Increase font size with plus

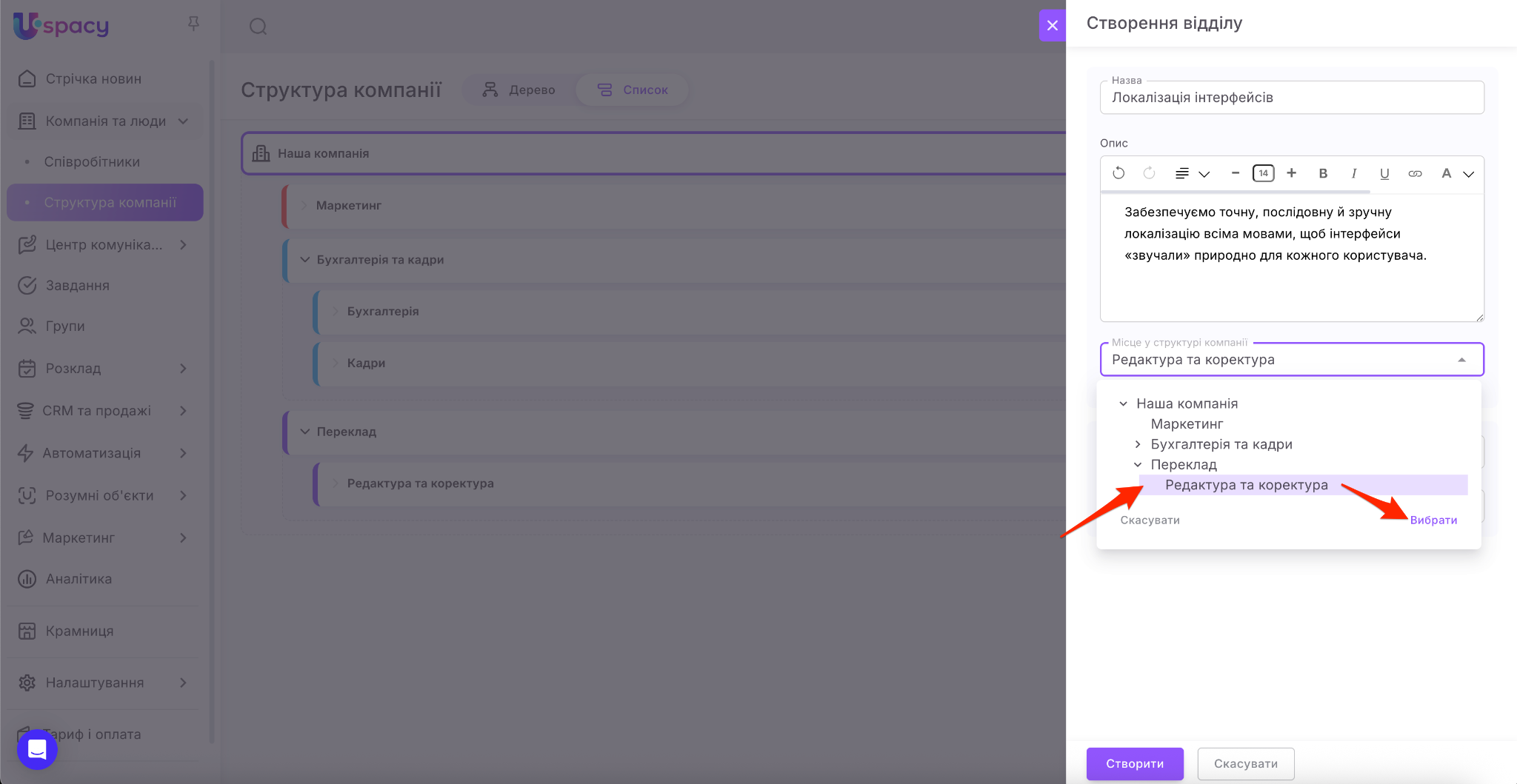pos(1291,173)
